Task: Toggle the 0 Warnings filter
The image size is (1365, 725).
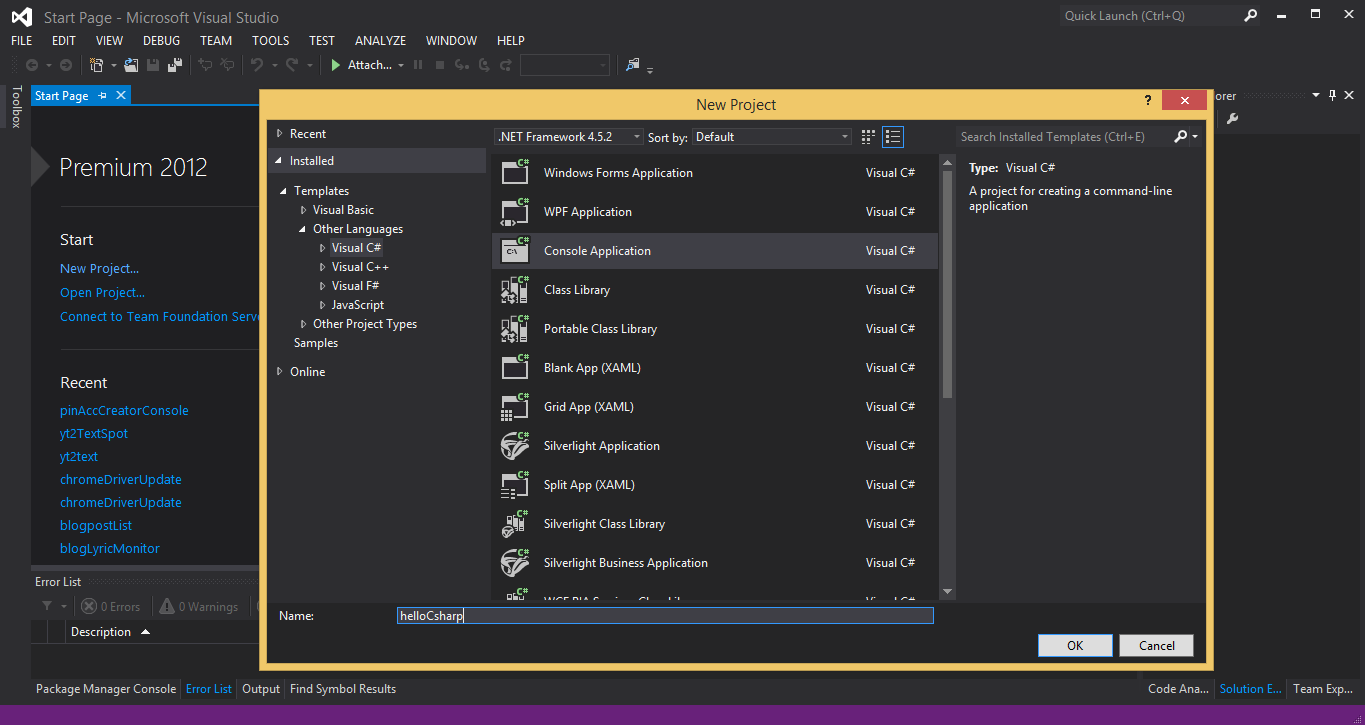Action: click(197, 606)
